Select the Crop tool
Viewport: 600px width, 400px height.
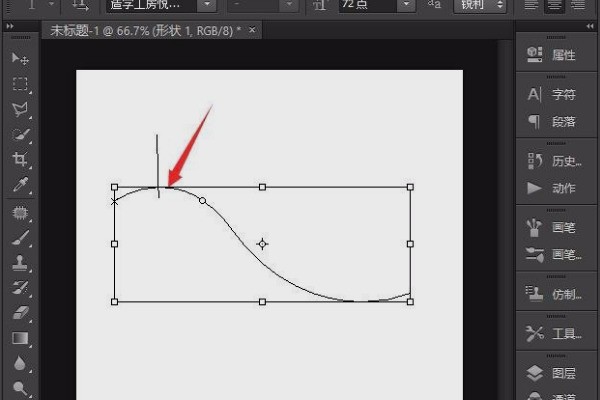(x=20, y=159)
